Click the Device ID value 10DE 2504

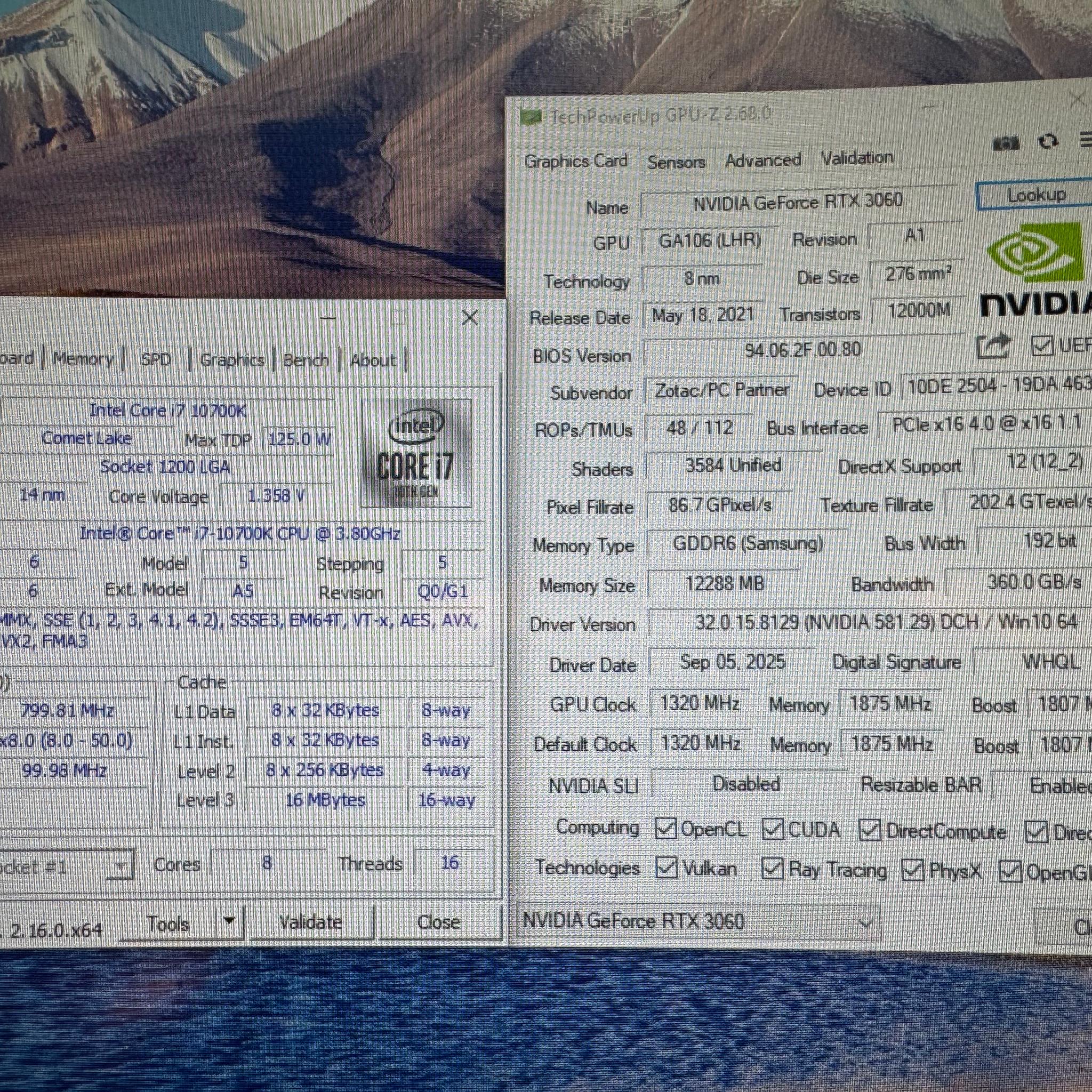pos(996,386)
